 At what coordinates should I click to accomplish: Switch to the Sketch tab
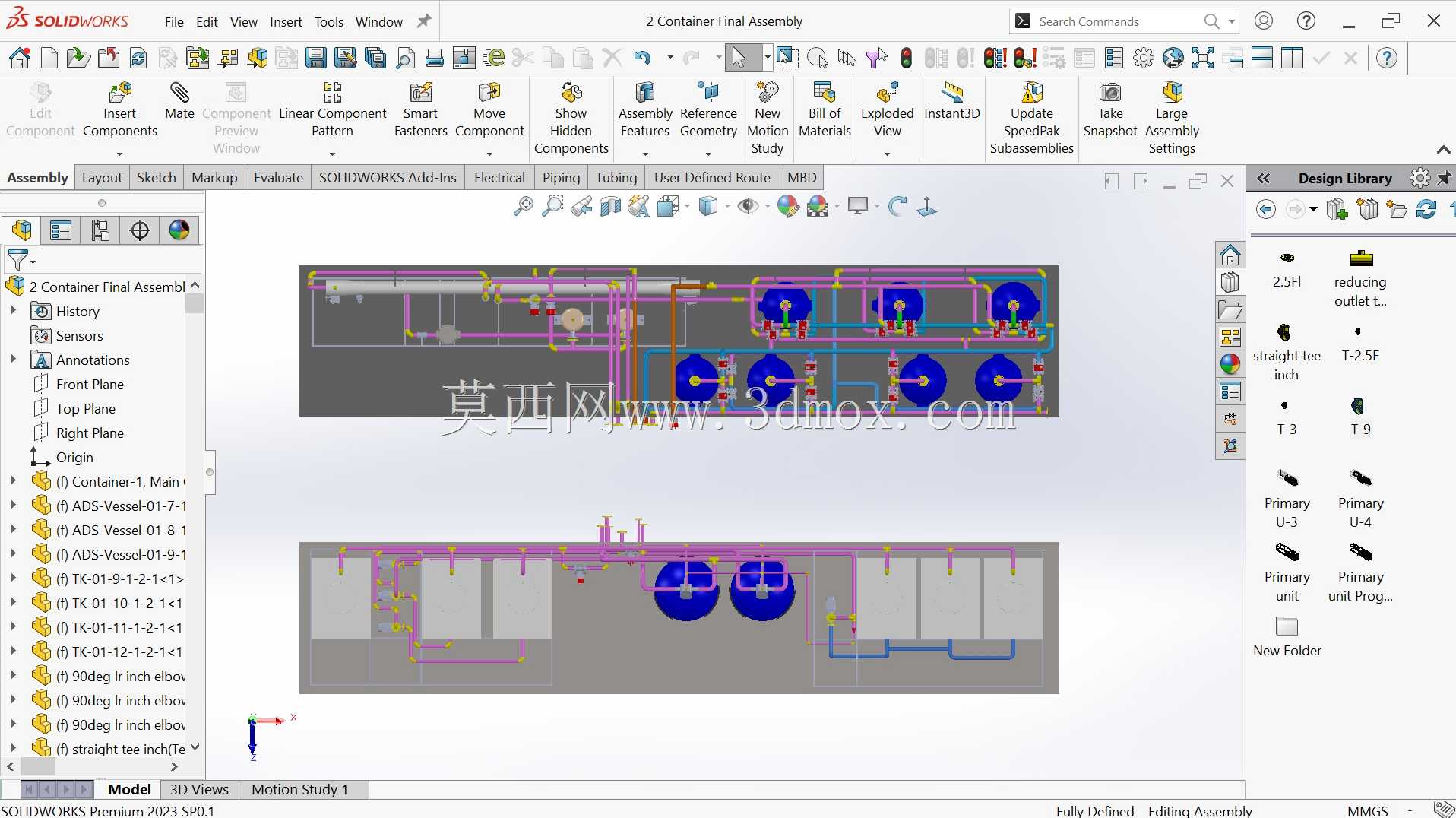pos(157,177)
